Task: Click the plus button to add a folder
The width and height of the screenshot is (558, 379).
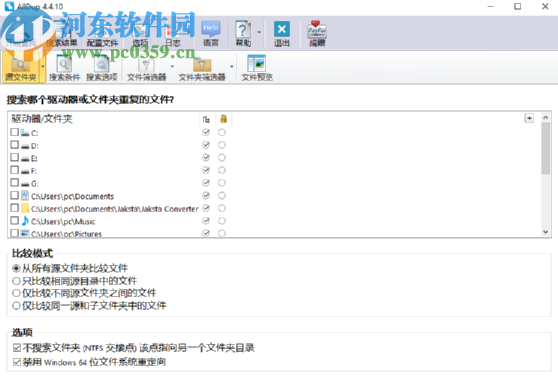Action: pyautogui.click(x=529, y=118)
